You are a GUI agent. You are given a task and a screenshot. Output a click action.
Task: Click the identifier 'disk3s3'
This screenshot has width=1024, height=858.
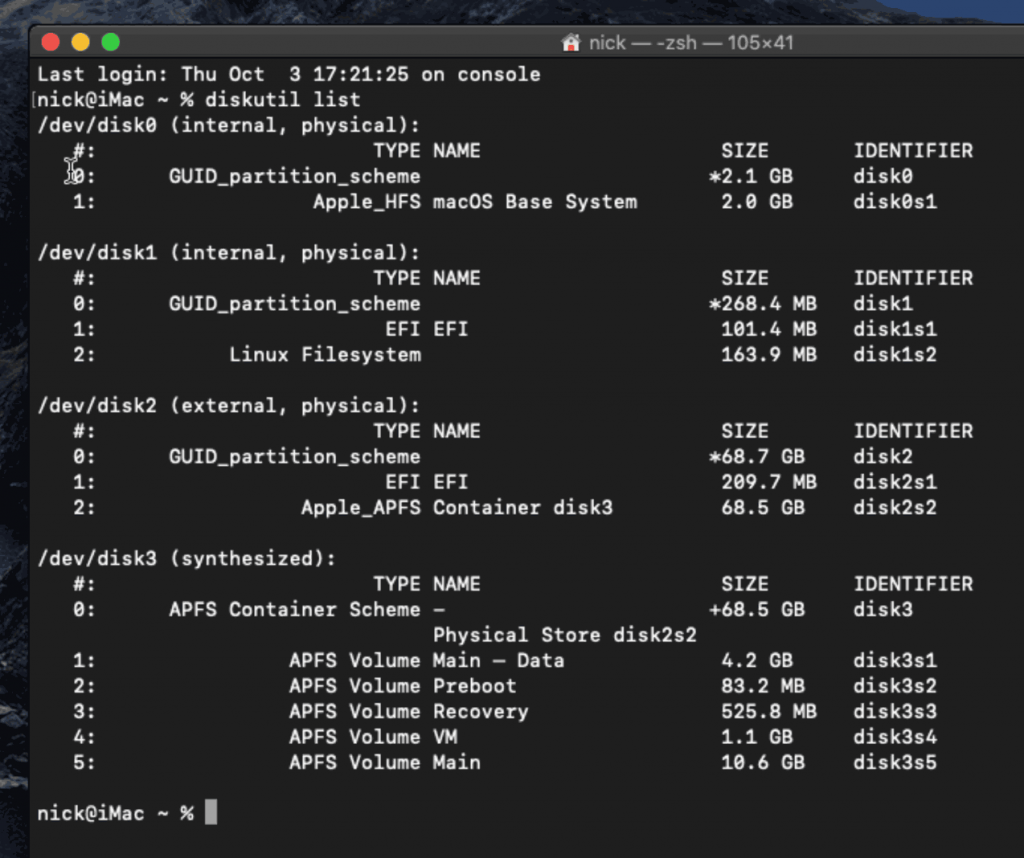(895, 710)
